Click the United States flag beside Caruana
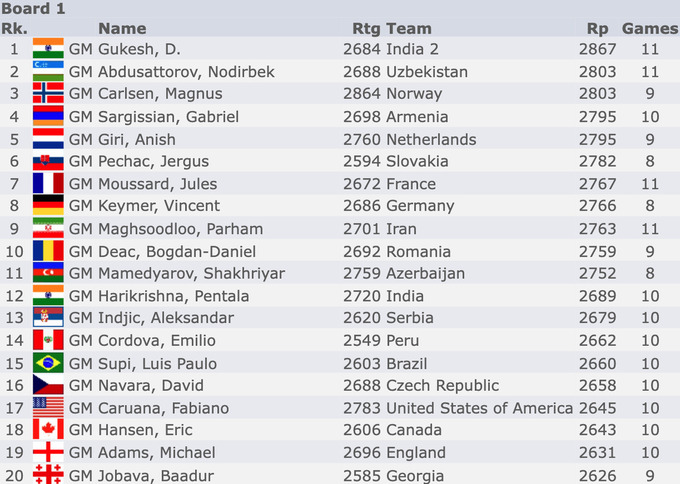Image resolution: width=680 pixels, height=484 pixels. pos(48,407)
